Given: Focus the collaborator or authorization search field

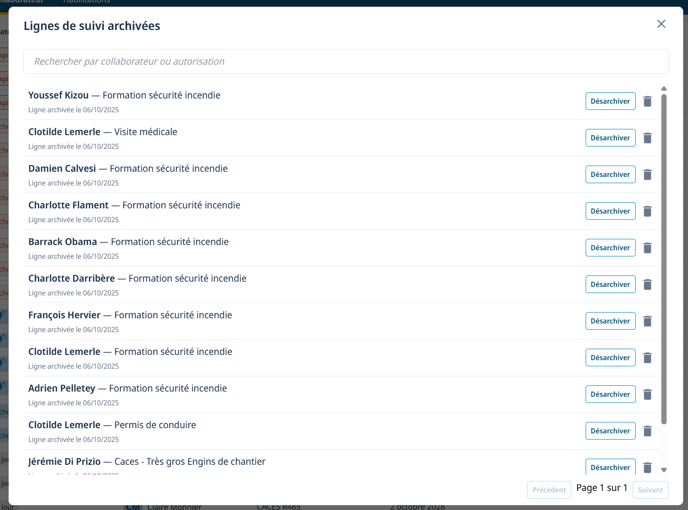Looking at the screenshot, I should coord(345,61).
